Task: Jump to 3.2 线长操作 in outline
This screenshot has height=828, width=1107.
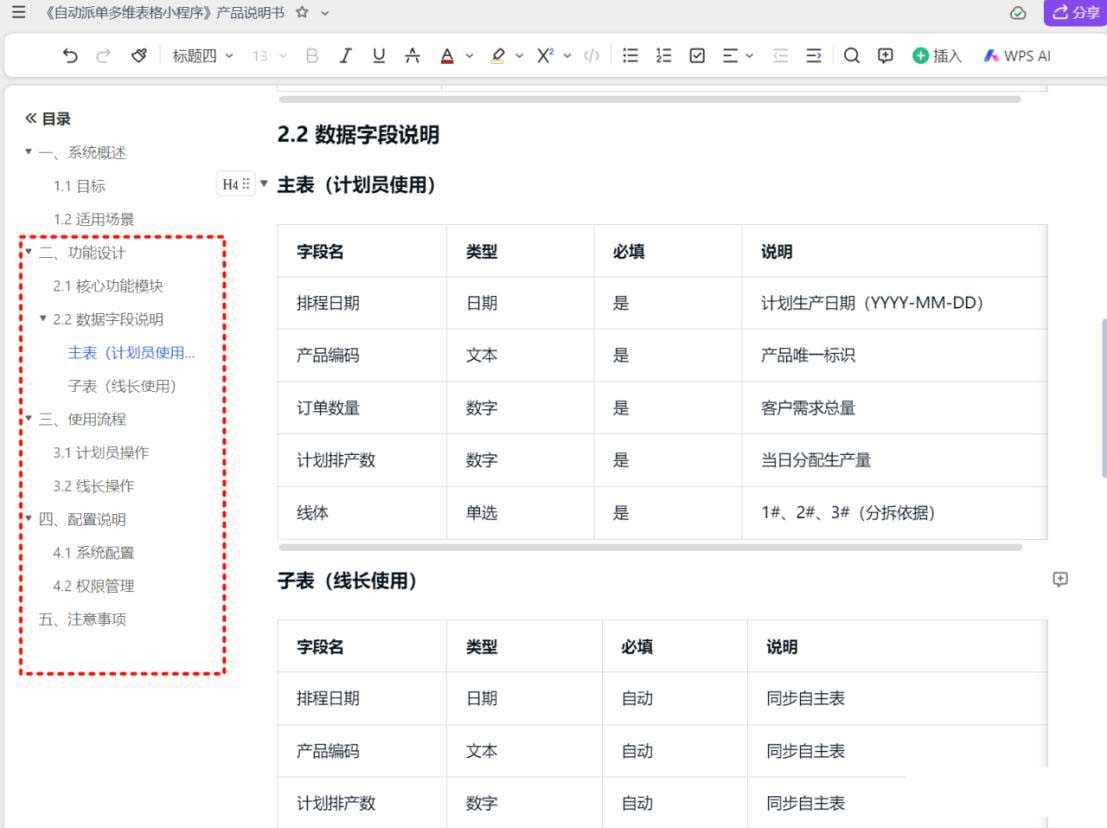Action: click(x=93, y=486)
